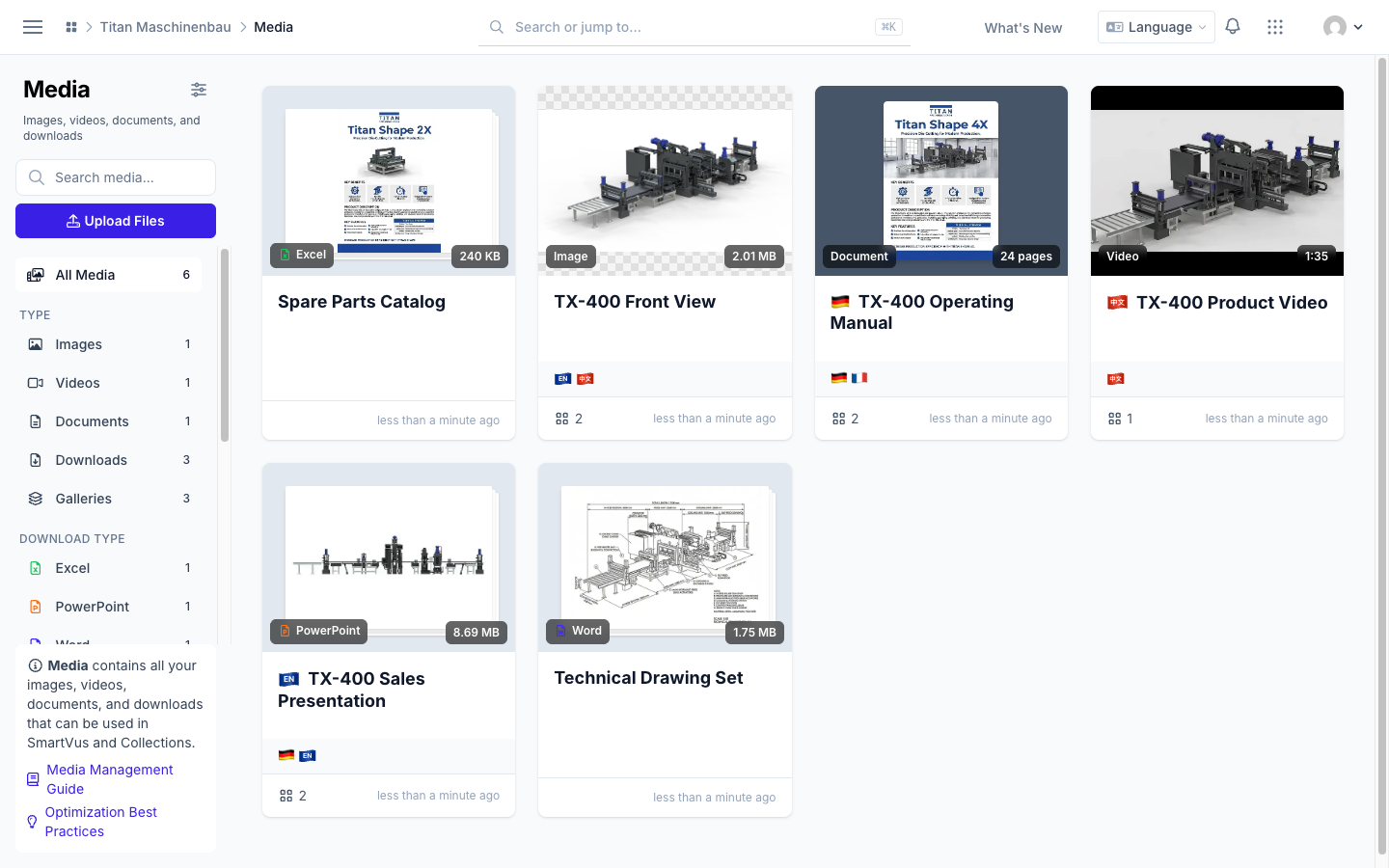1389x868 pixels.
Task: Open the TX-400 Front View thumbnail
Action: coord(665,180)
